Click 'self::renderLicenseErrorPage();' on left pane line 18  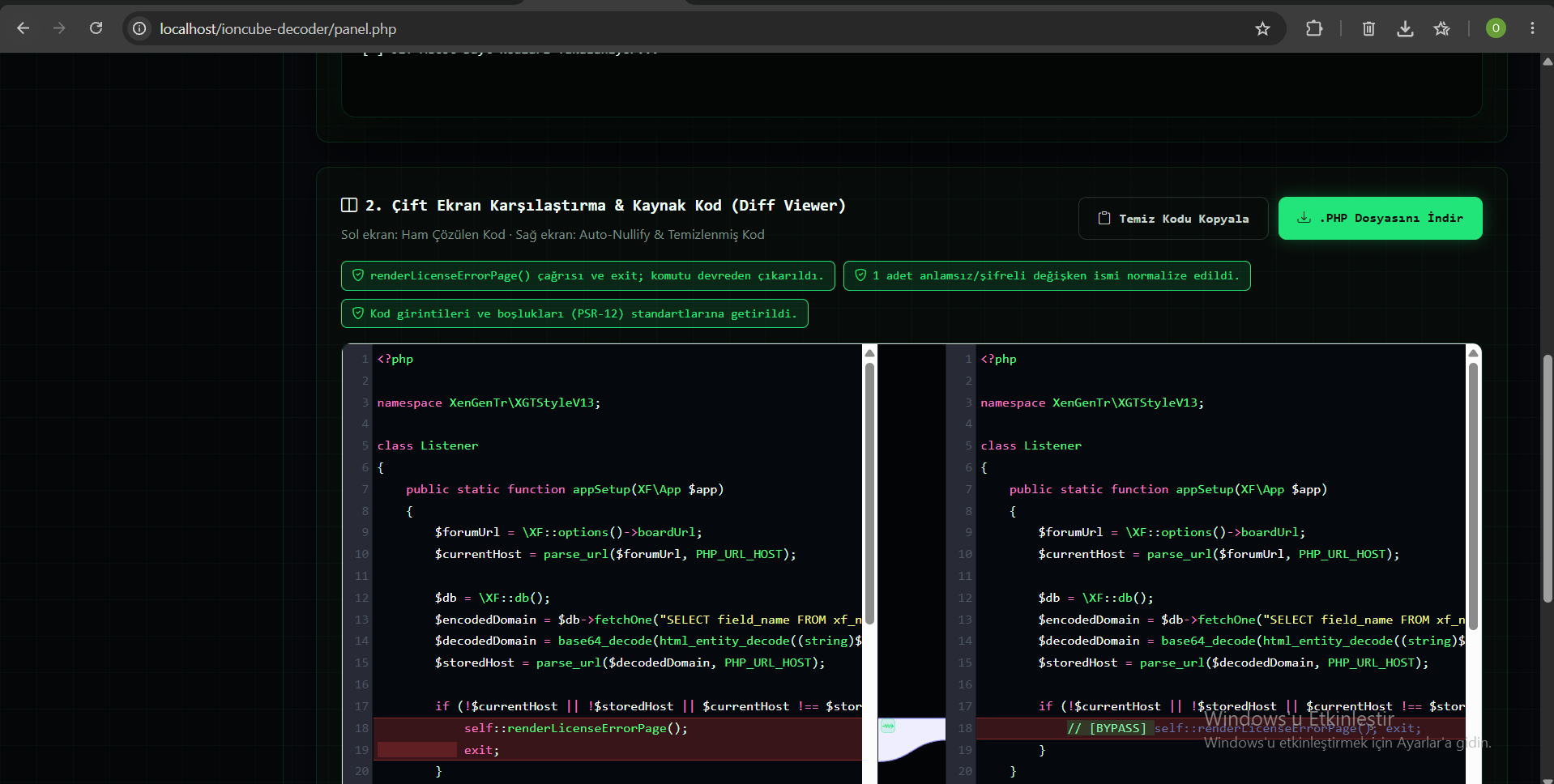[x=576, y=728]
